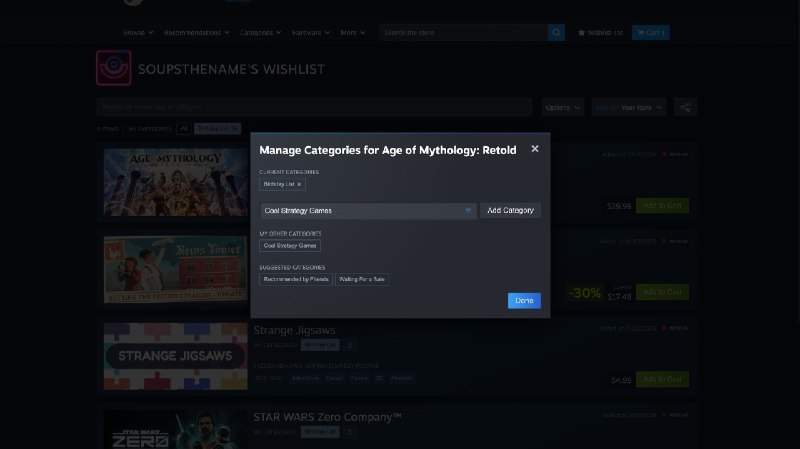
Task: Click Star Wars Zero Company Birthday List tag
Action: click(320, 432)
